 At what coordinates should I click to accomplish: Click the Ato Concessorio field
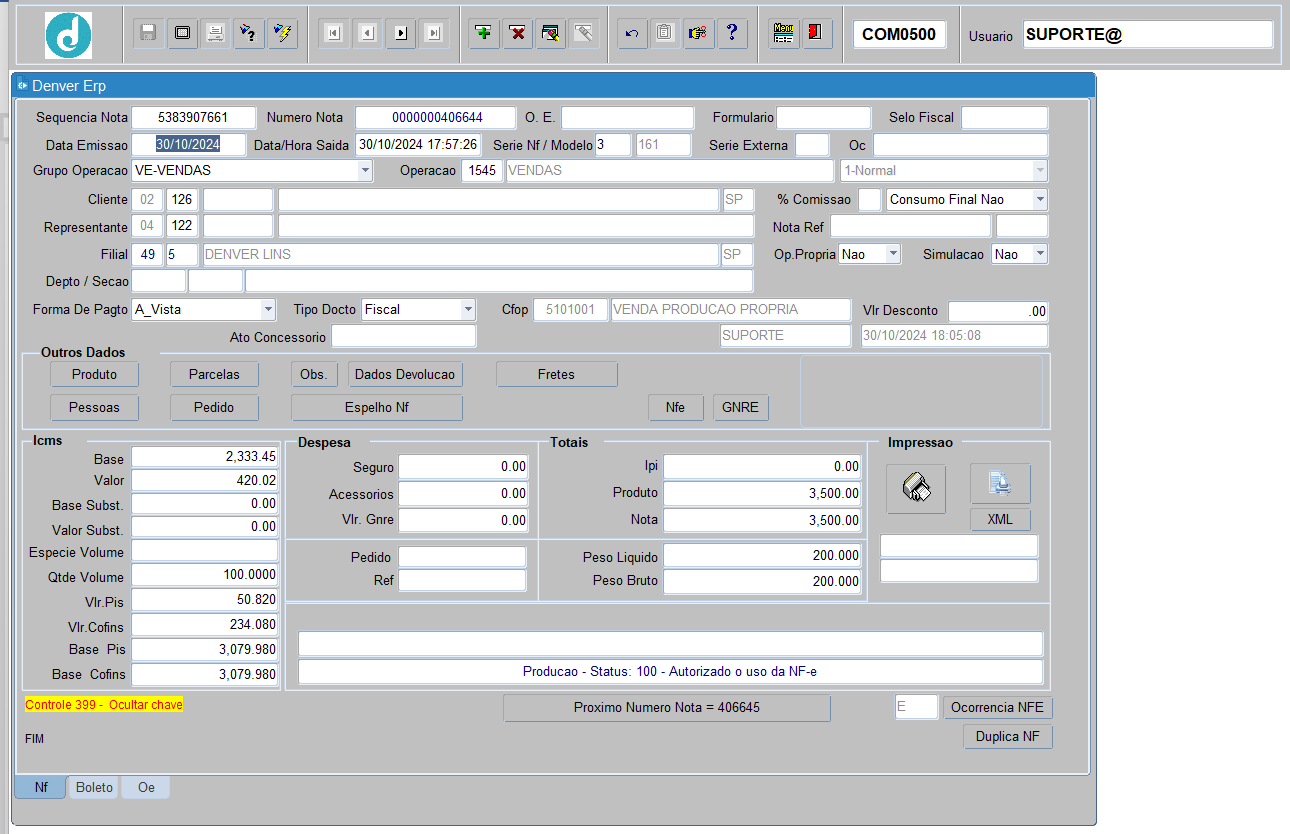404,336
